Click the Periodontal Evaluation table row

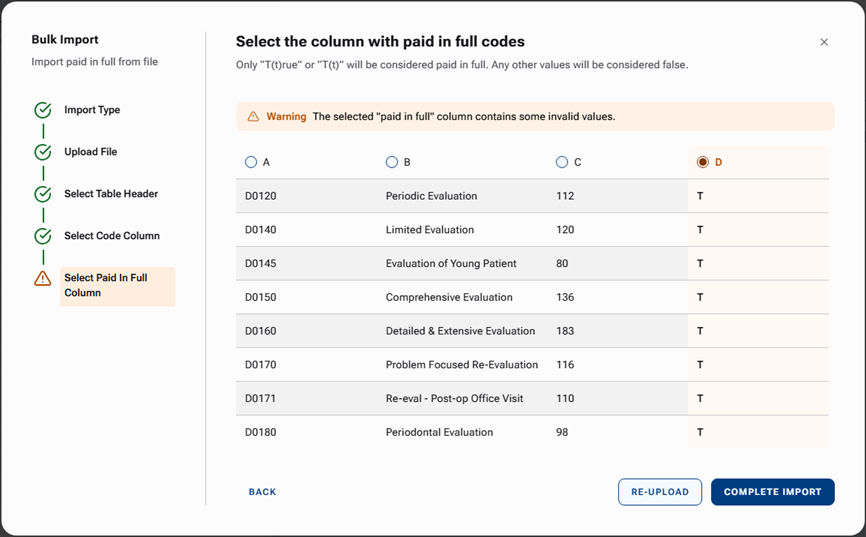[439, 432]
